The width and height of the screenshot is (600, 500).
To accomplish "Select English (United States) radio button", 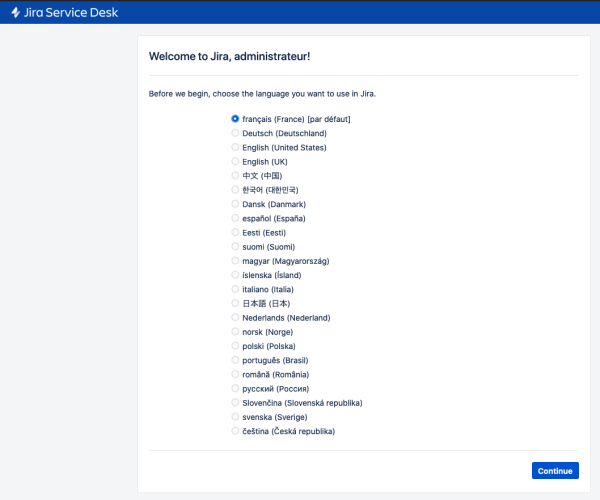I will (235, 147).
